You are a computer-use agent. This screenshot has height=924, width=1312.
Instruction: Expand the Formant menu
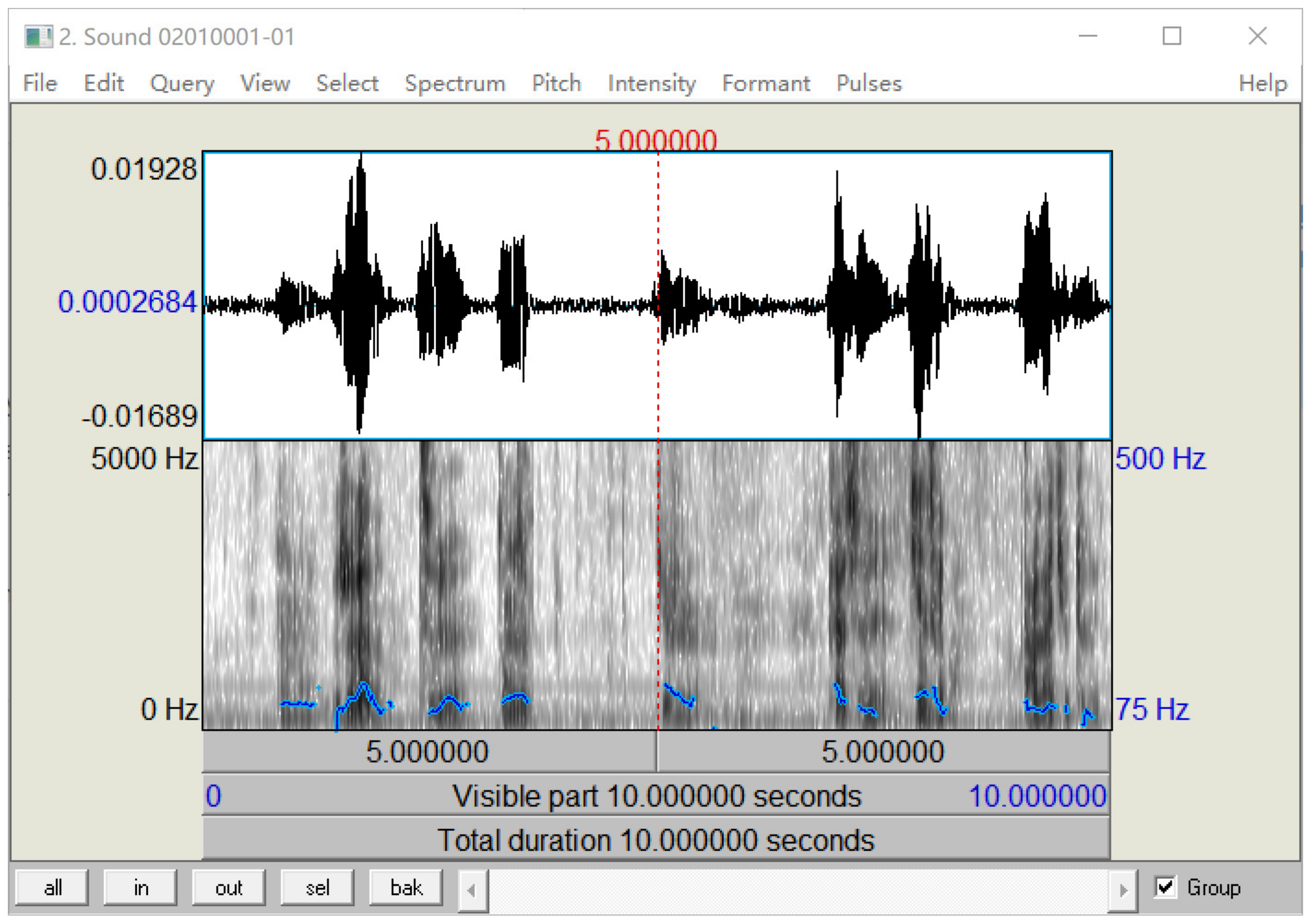click(x=766, y=83)
